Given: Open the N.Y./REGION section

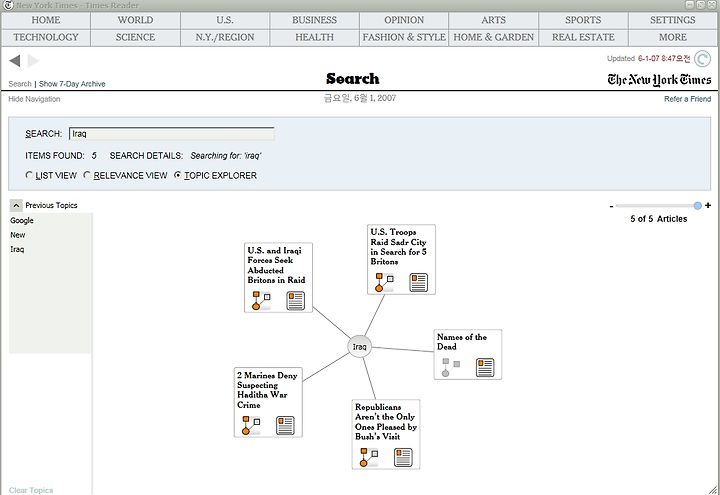Looking at the screenshot, I should coord(225,37).
